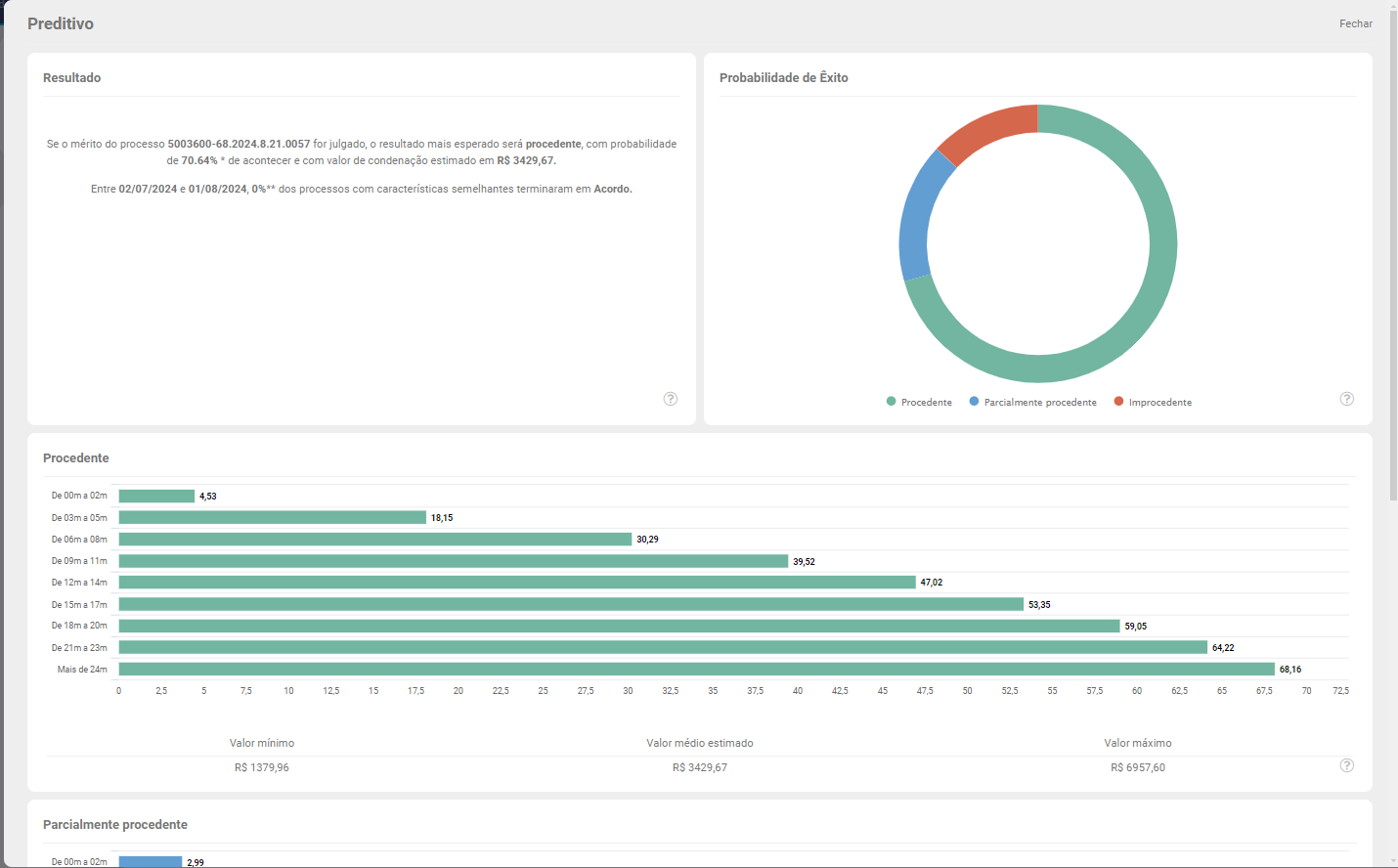Toggle the Procedente legend item

click(x=919, y=402)
